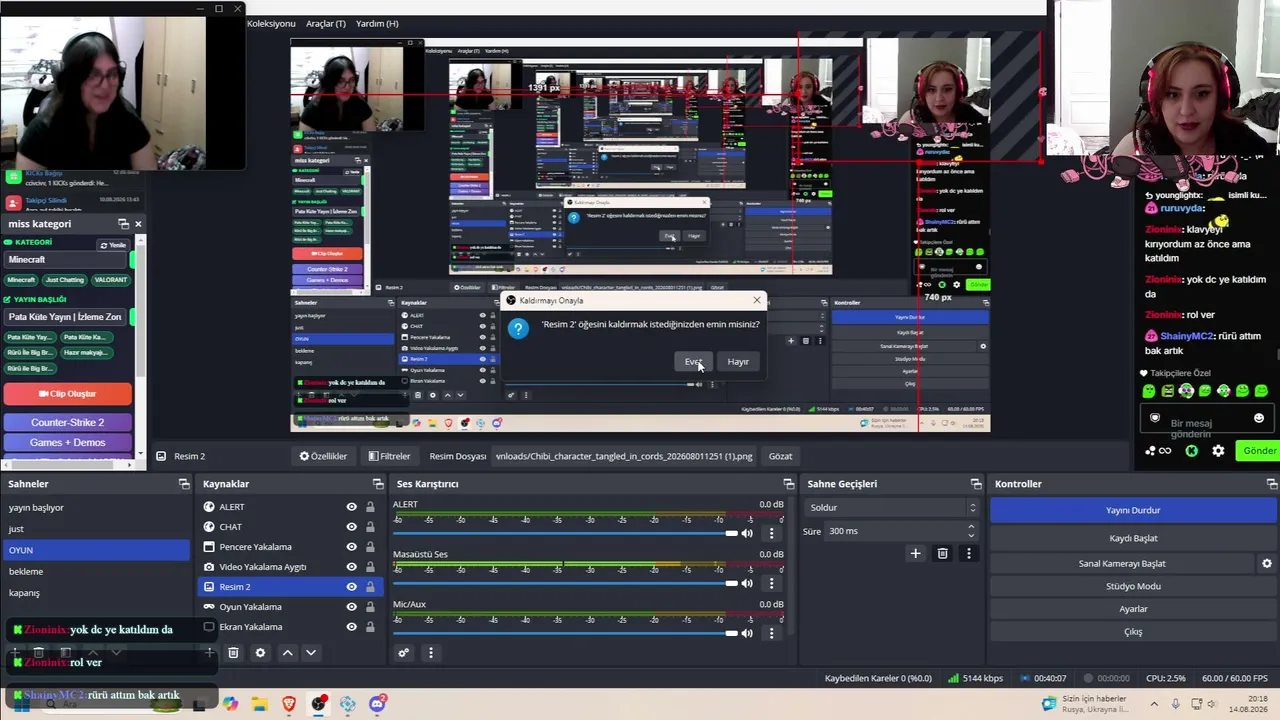This screenshot has height=720, width=1280.
Task: Undock the Kontroller panel
Action: [x=1273, y=484]
